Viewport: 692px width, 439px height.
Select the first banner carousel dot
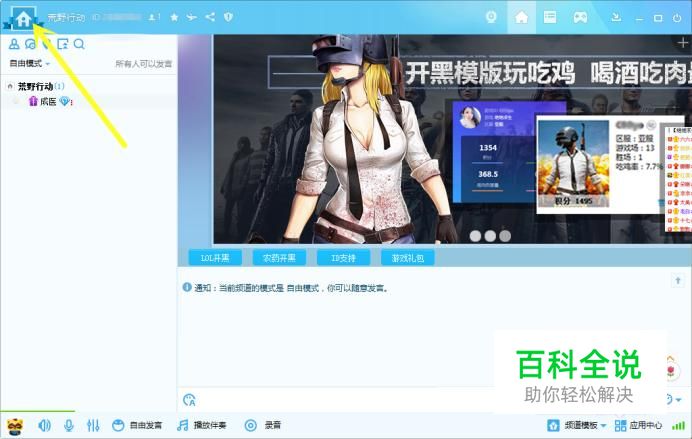click(475, 236)
